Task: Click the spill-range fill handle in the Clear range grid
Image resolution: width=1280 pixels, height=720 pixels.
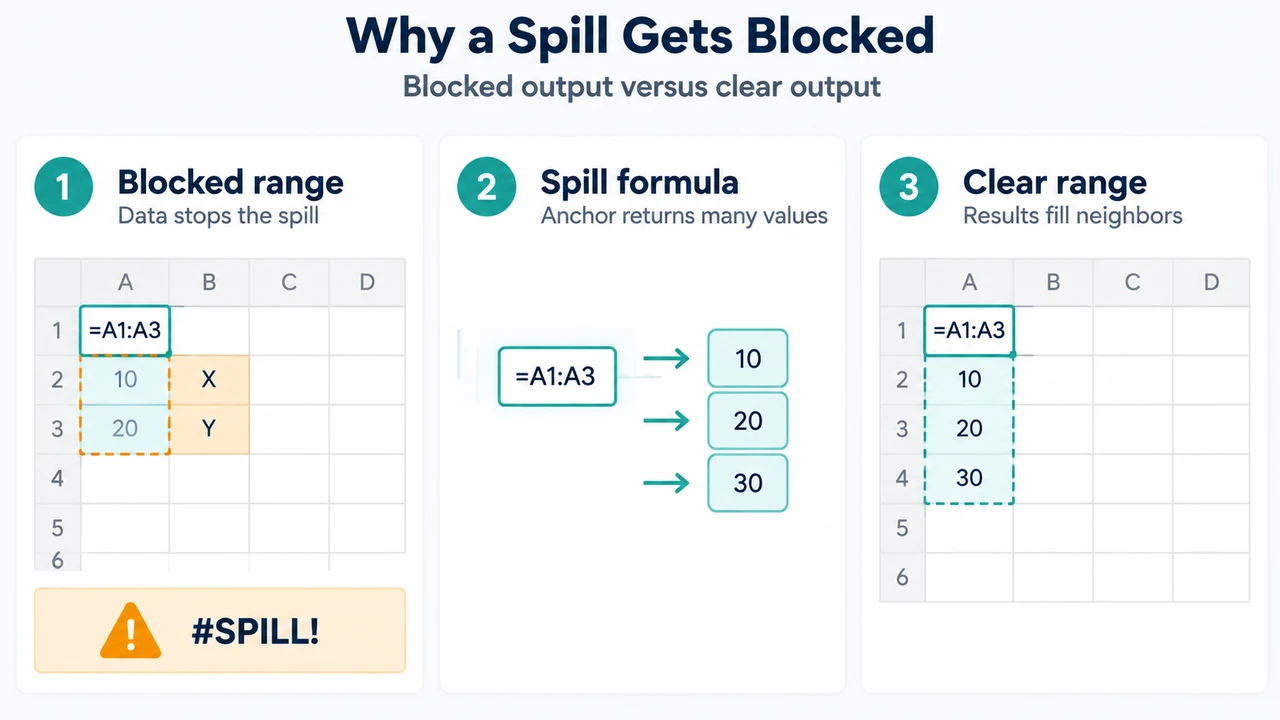Action: click(x=1014, y=355)
